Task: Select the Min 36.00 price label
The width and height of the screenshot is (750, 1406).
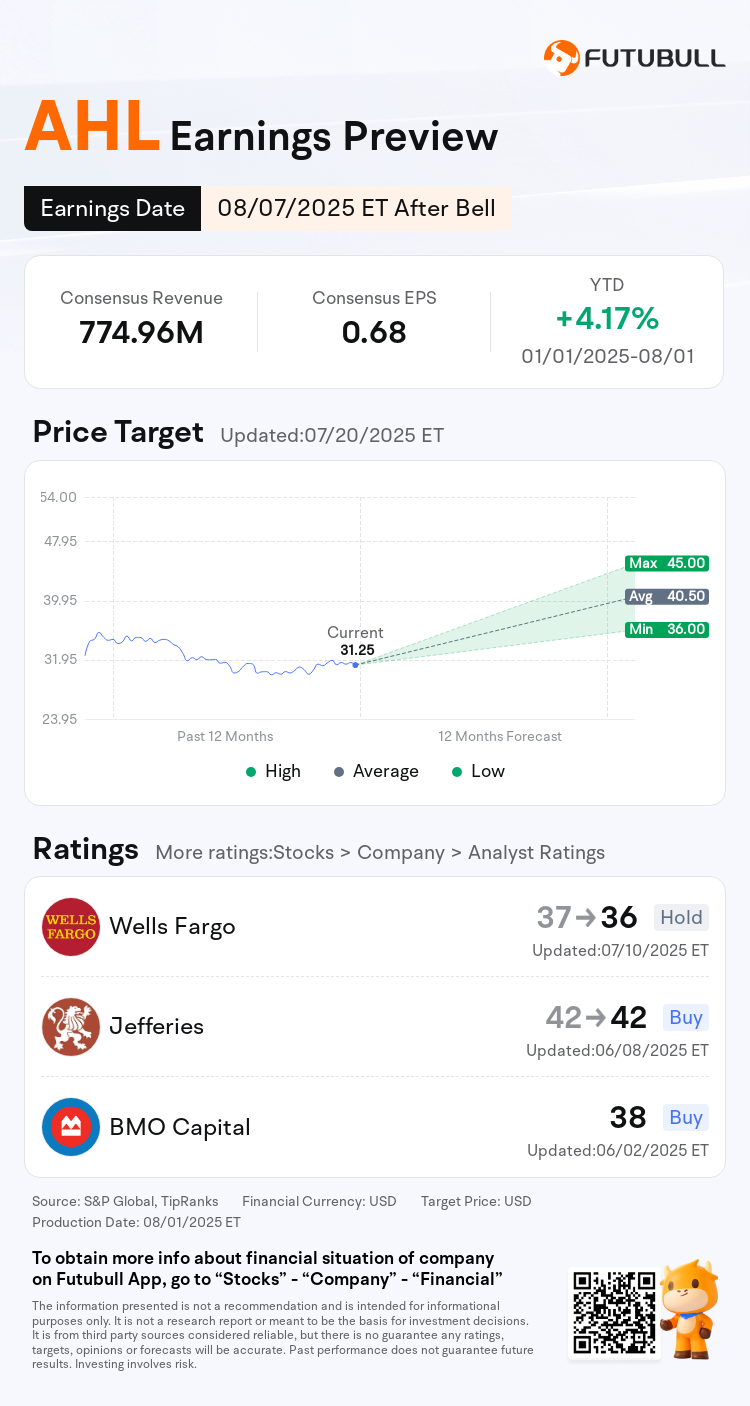Action: [667, 629]
